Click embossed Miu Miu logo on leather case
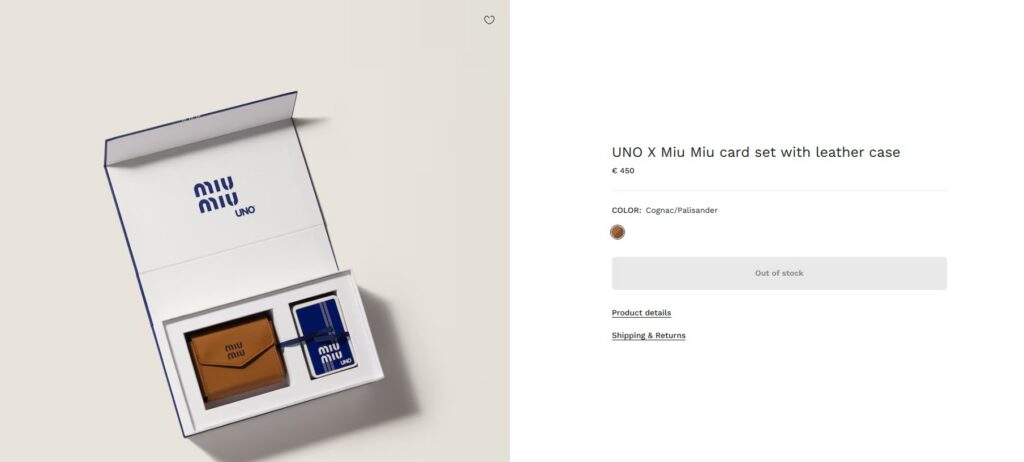Image resolution: width=1024 pixels, height=462 pixels. click(x=235, y=350)
